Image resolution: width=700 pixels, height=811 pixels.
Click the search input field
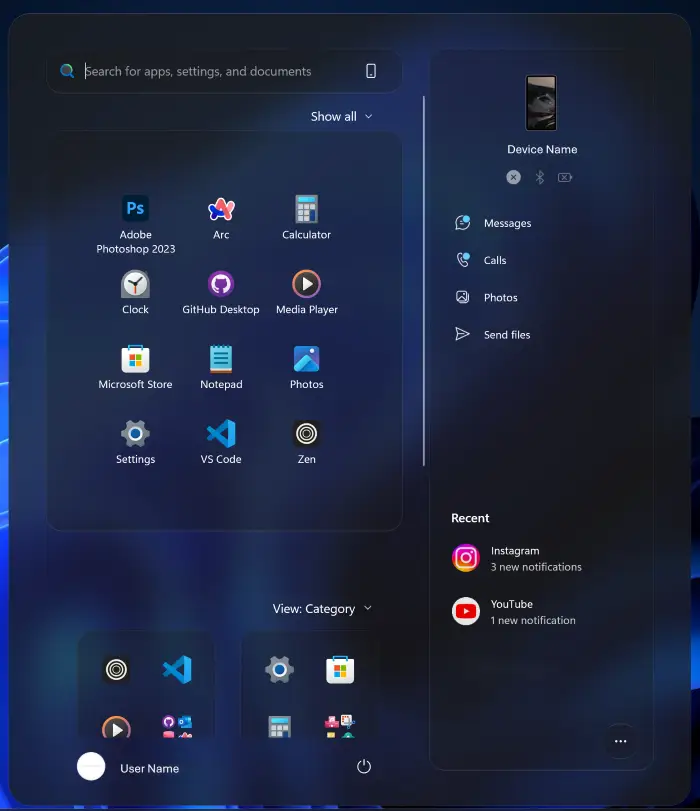coord(224,71)
